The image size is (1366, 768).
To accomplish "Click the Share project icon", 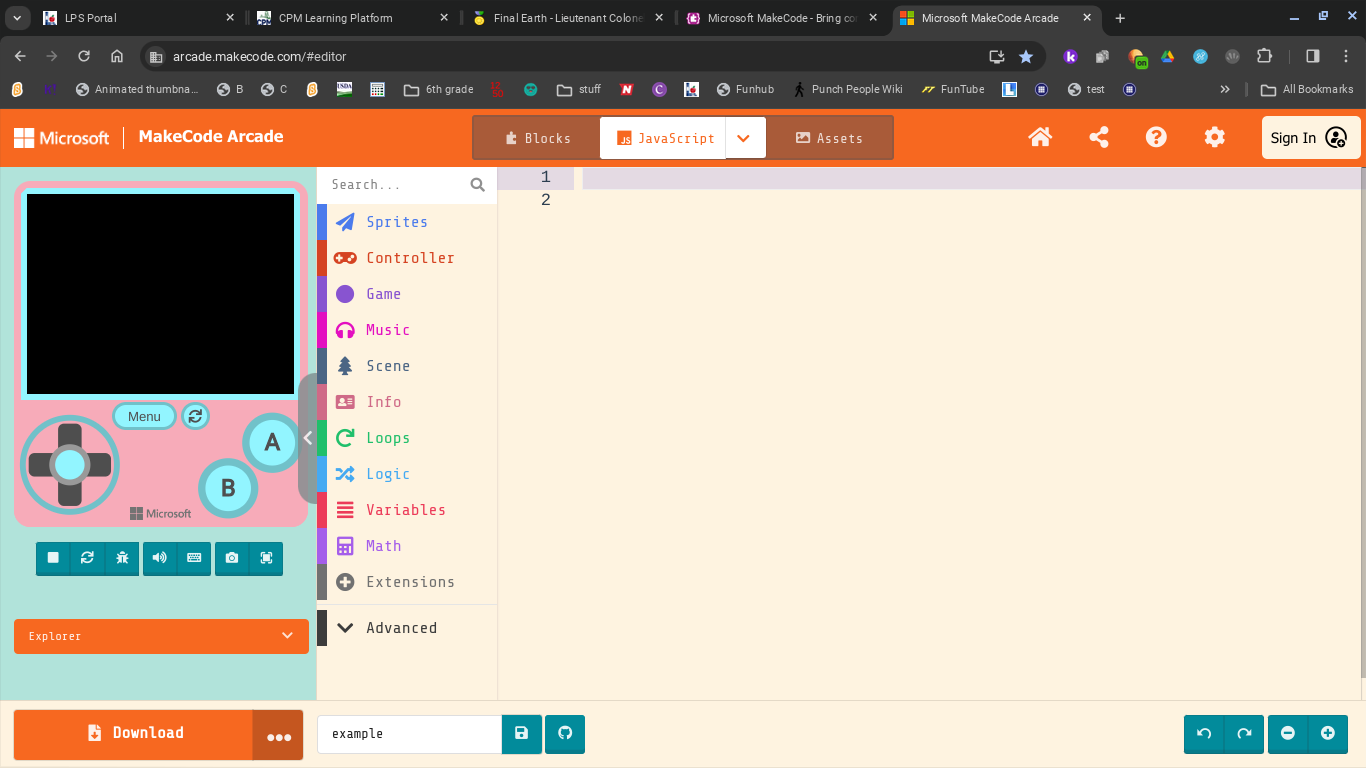I will pyautogui.click(x=1098, y=138).
